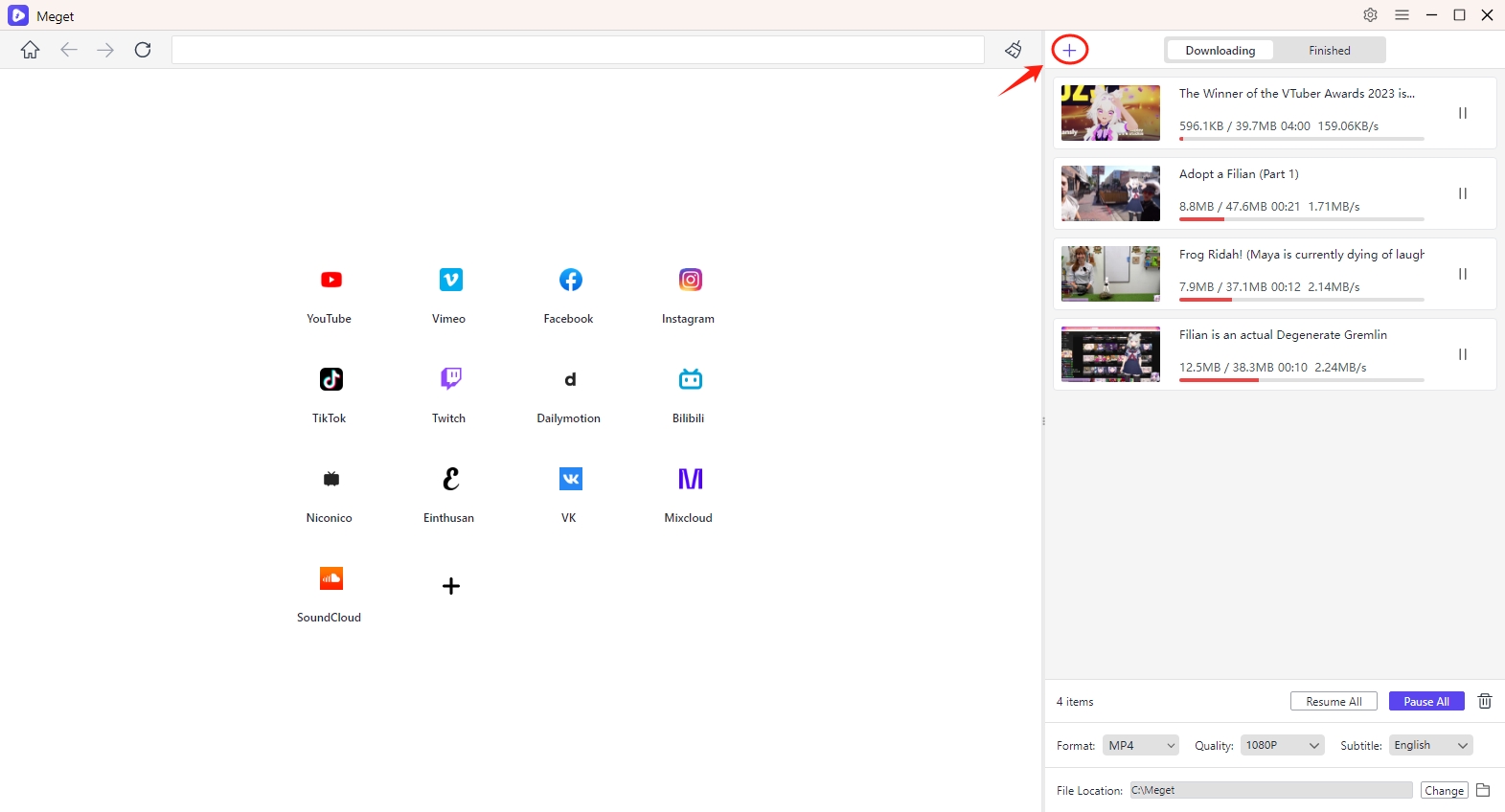
Task: Add a new site shortcut with plus icon
Action: (450, 586)
